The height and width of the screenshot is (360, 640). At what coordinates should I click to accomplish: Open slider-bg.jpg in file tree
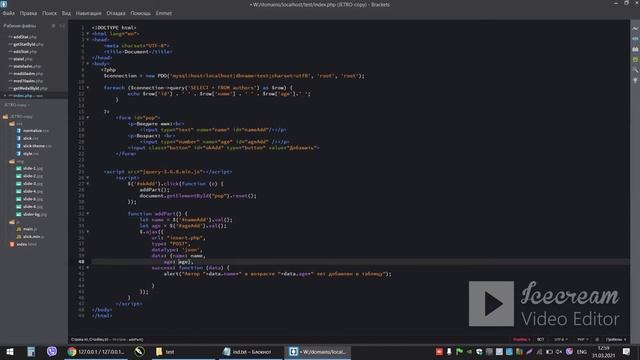tap(35, 214)
